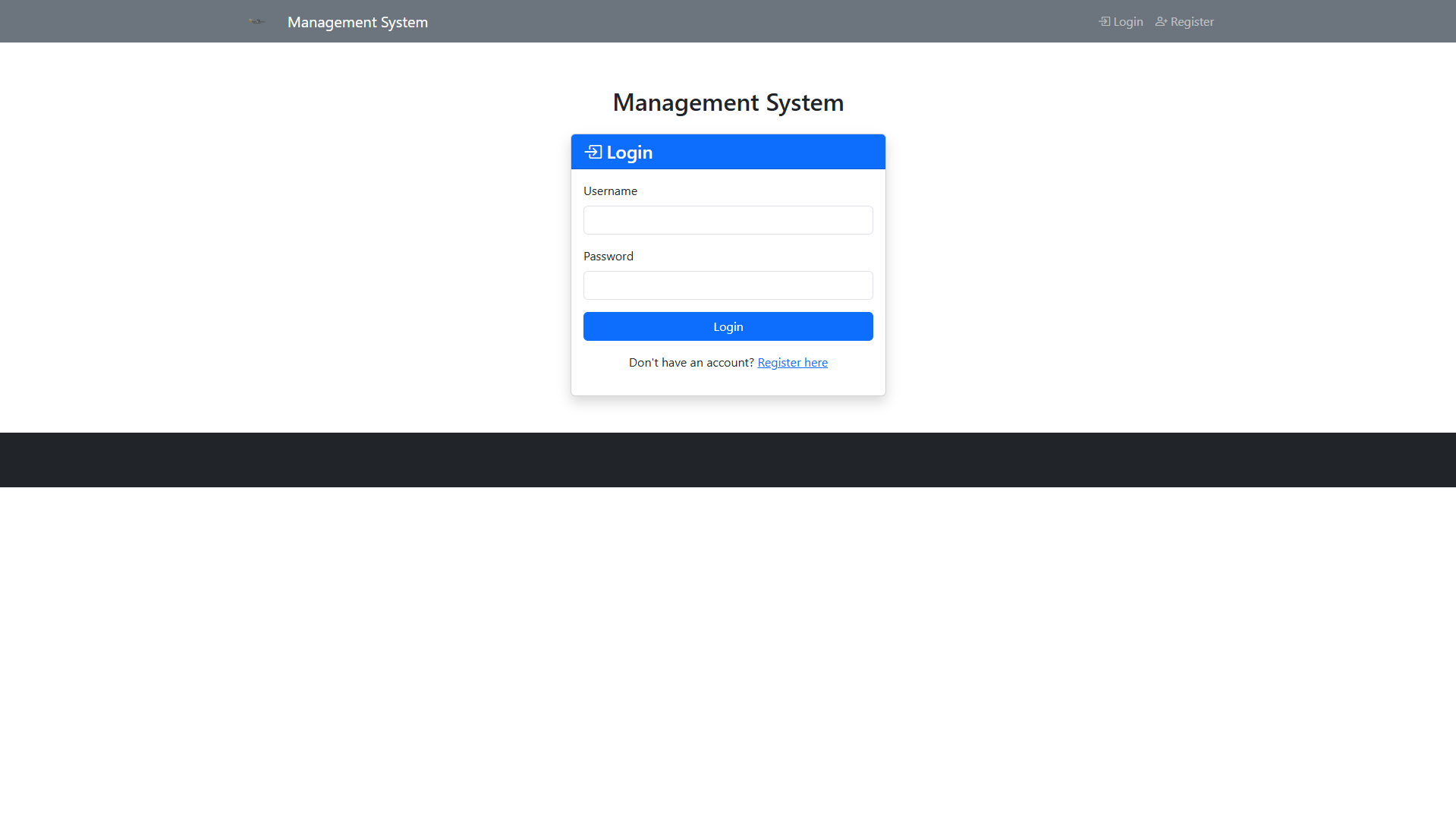Click the Don't have an account text
This screenshot has width=1456, height=819.
[x=690, y=362]
